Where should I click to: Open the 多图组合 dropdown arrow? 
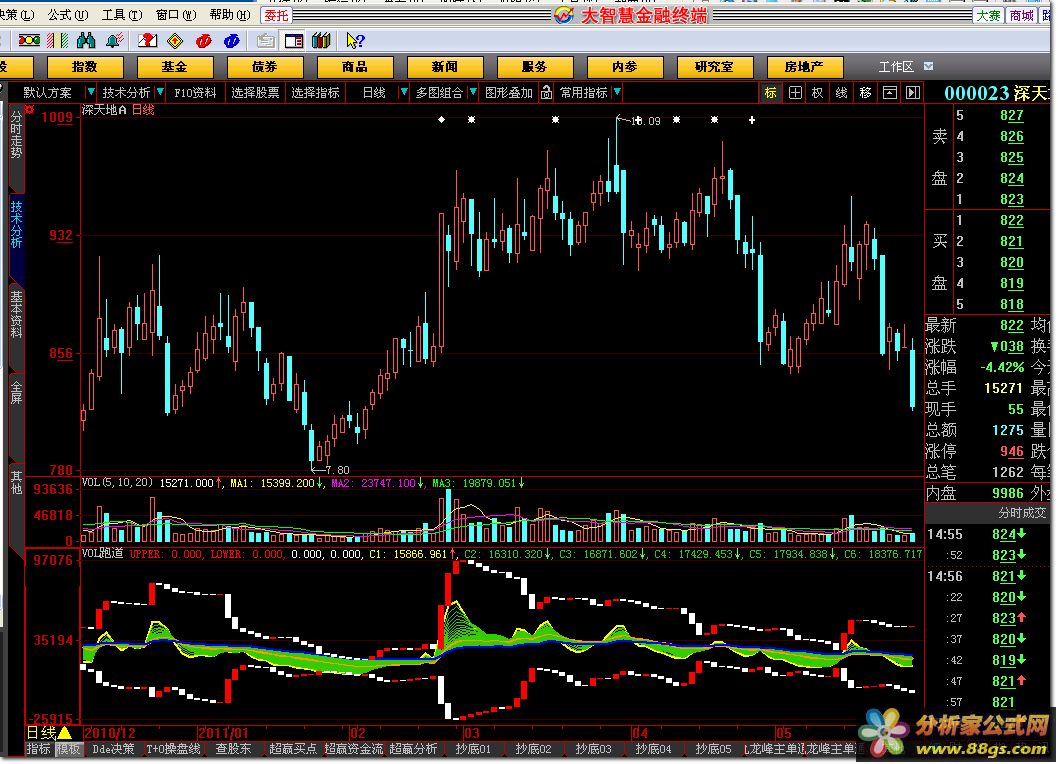473,92
